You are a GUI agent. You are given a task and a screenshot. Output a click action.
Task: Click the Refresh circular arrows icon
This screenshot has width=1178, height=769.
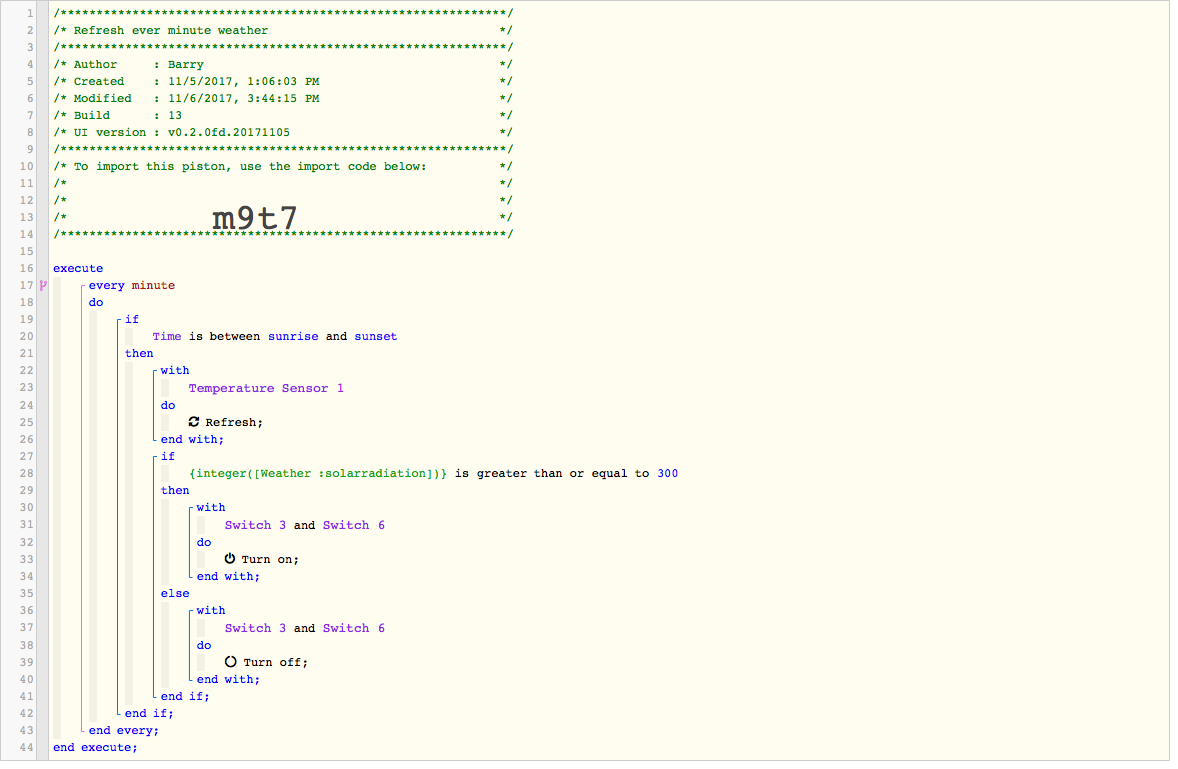pos(194,422)
